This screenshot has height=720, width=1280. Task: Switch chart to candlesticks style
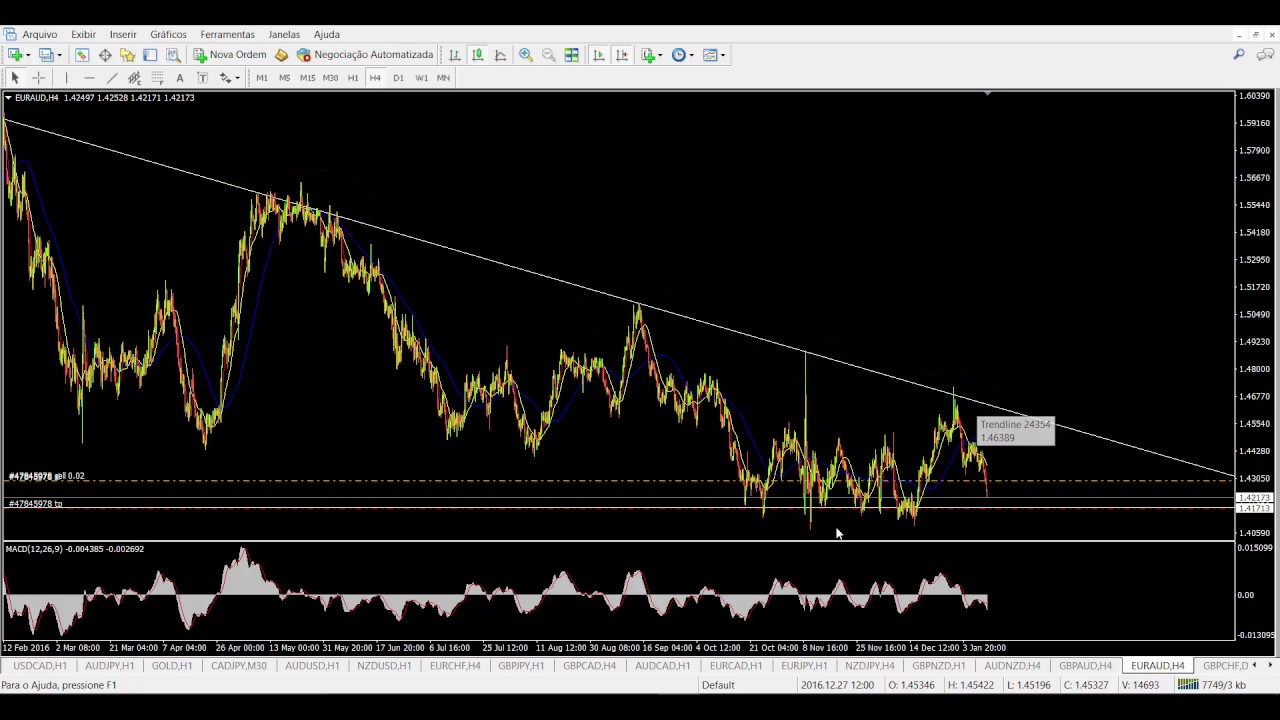click(478, 55)
